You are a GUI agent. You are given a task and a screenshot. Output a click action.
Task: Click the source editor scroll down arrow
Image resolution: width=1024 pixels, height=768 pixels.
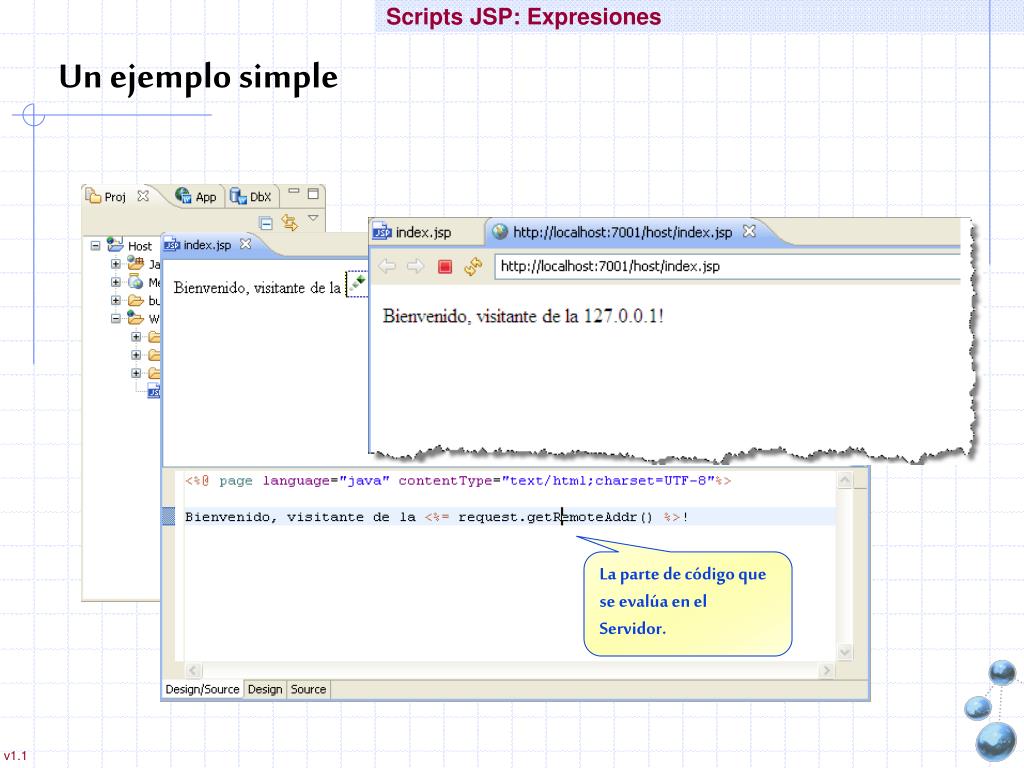coord(844,652)
